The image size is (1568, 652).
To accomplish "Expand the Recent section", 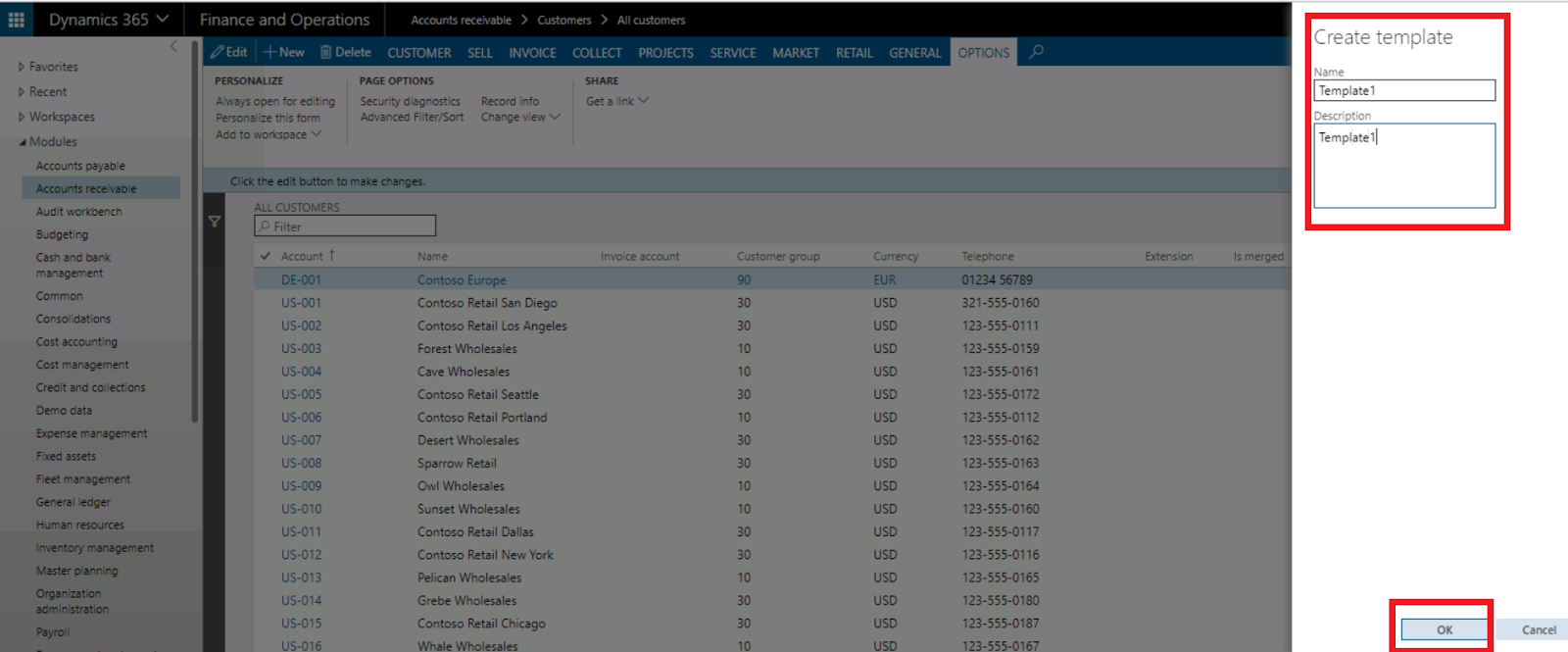I will pyautogui.click(x=43, y=92).
